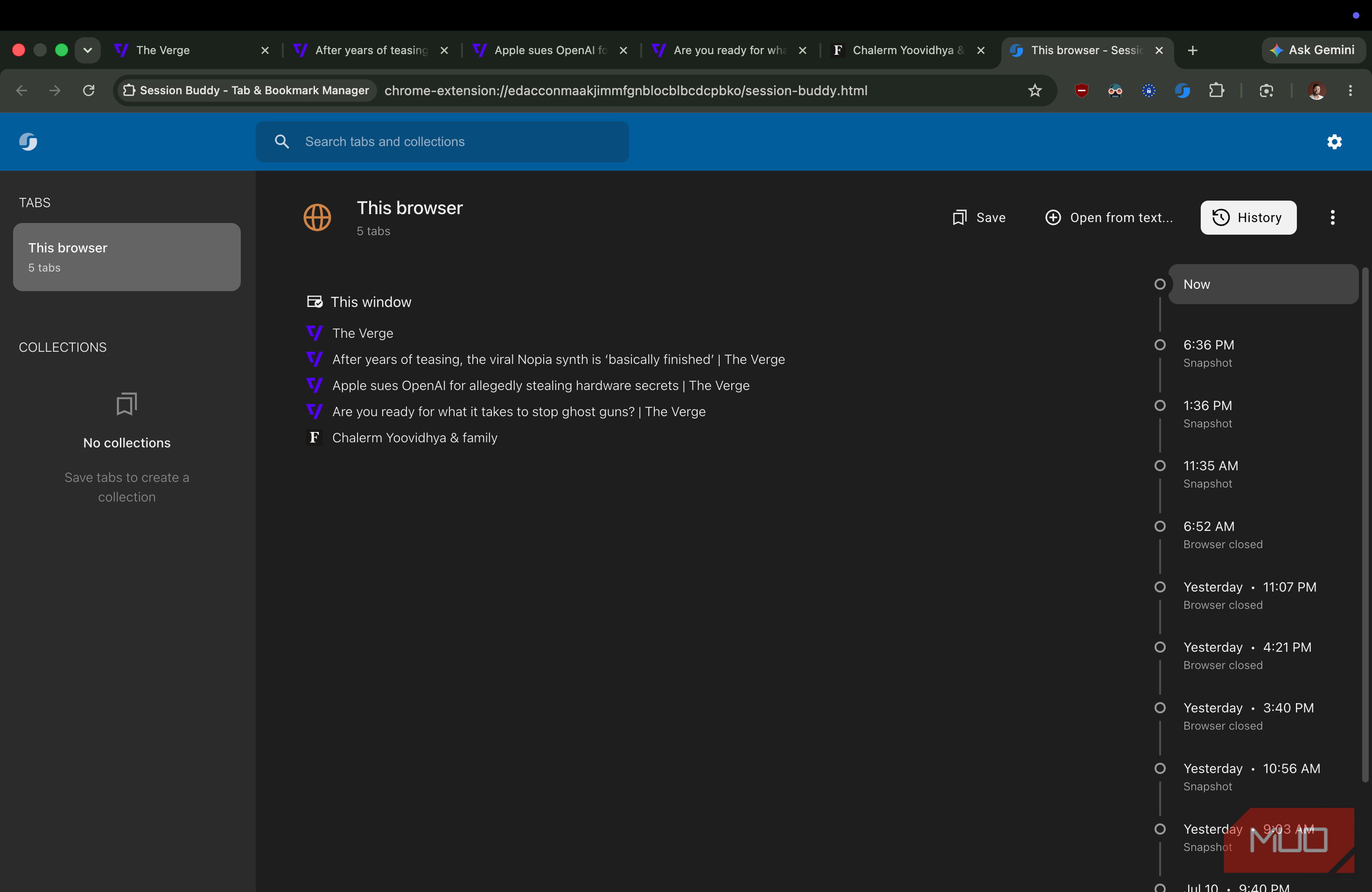The width and height of the screenshot is (1372, 892).
Task: Click the Session Buddy logo in header
Action: [x=28, y=141]
